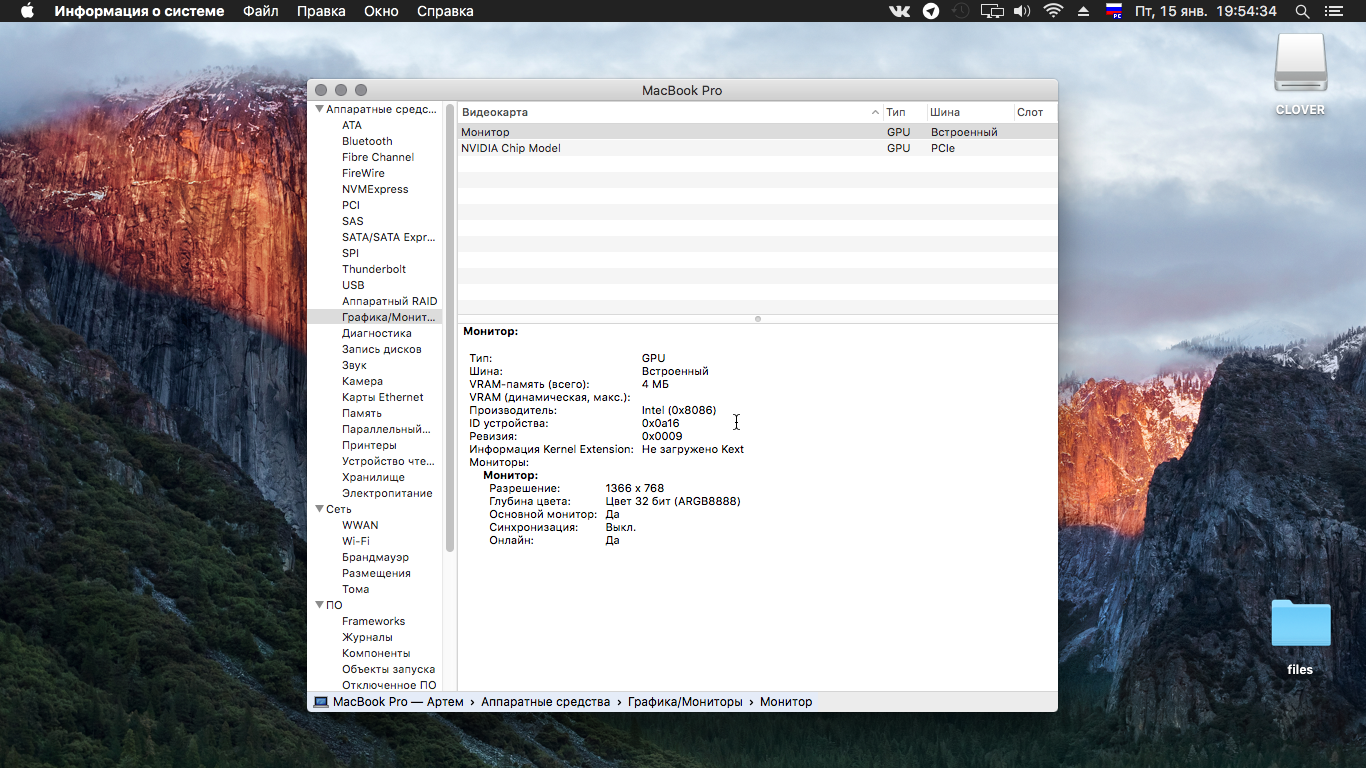1366x768 pixels.
Task: Sort by the Видеокарта column header
Action: tap(670, 112)
